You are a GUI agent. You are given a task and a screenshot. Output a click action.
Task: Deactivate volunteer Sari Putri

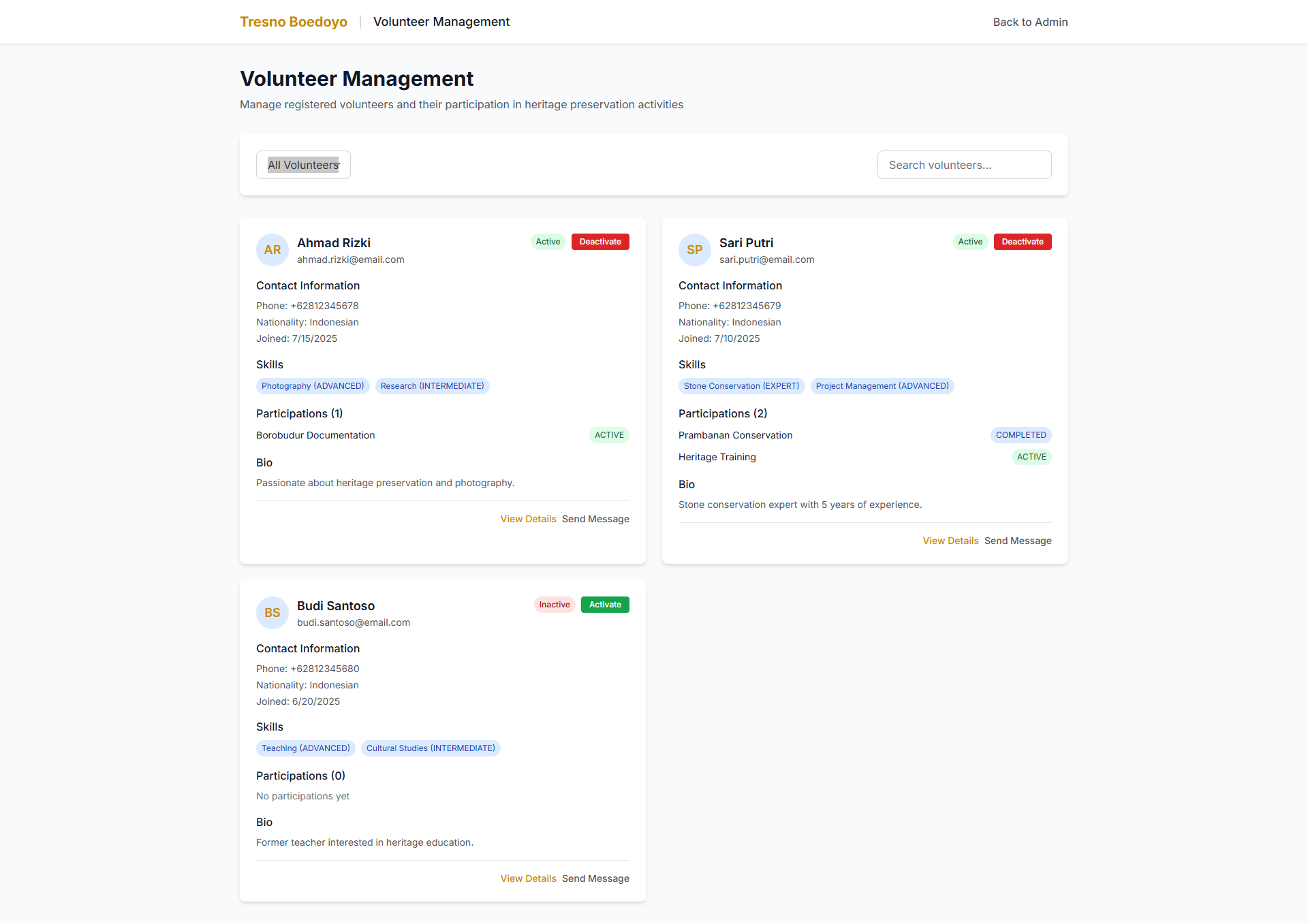[1022, 242]
